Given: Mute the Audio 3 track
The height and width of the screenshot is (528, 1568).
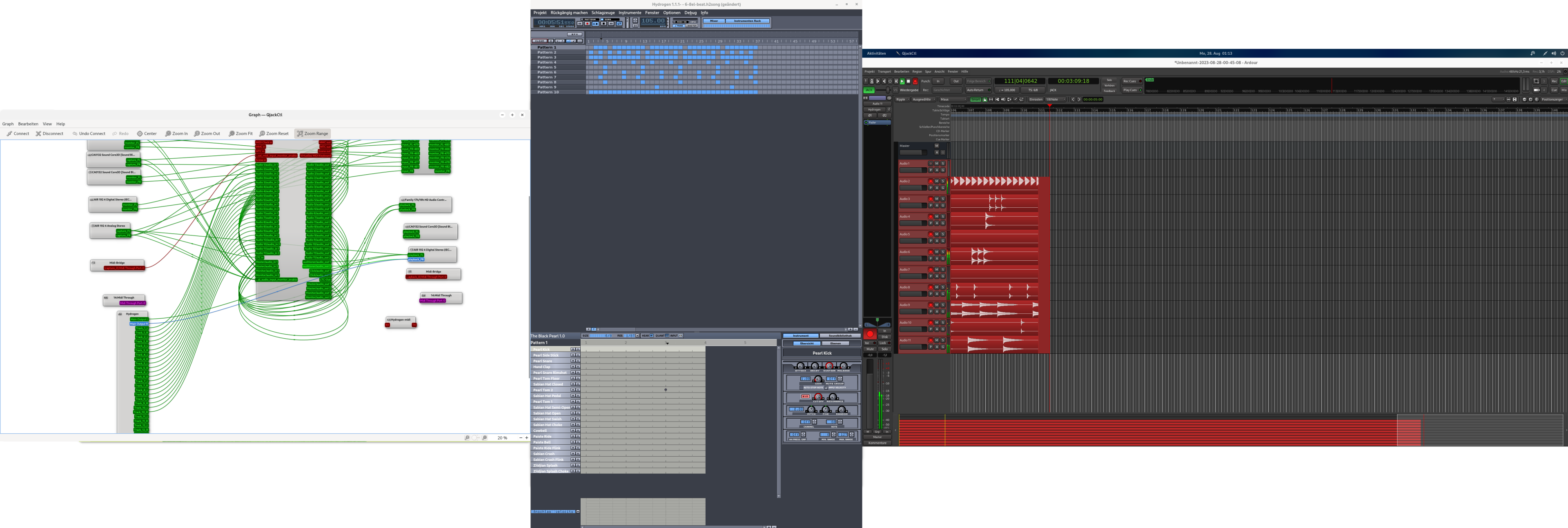Looking at the screenshot, I should pos(937,199).
